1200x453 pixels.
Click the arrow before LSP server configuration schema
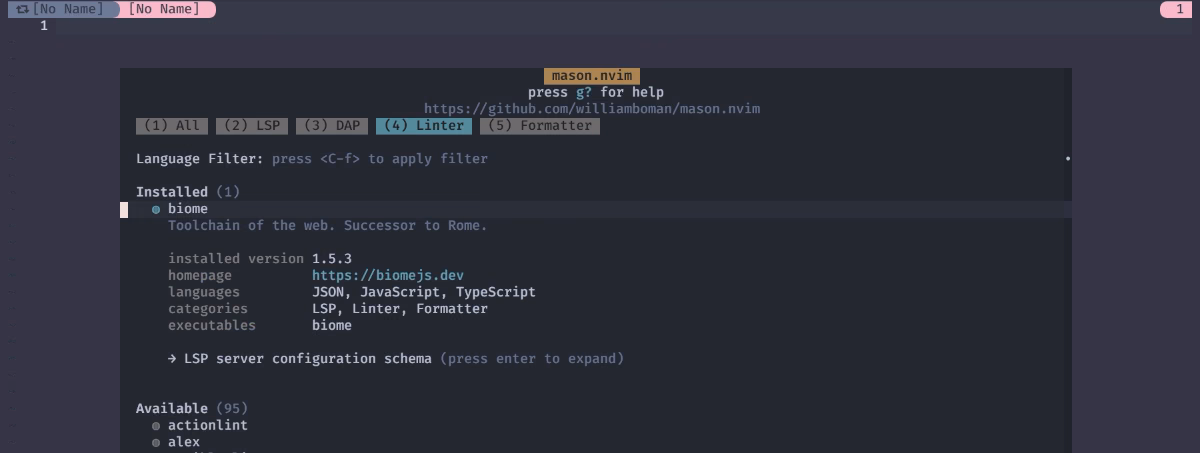pos(172,358)
